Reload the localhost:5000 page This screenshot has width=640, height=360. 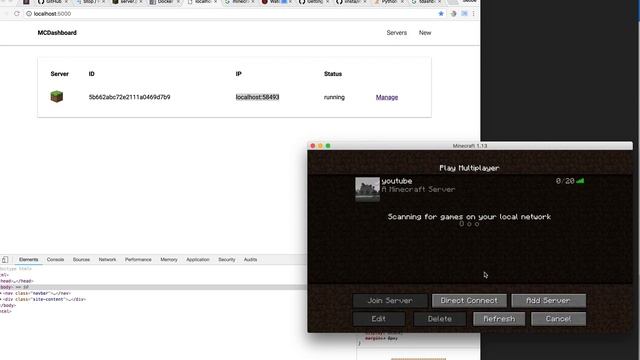(x=17, y=13)
